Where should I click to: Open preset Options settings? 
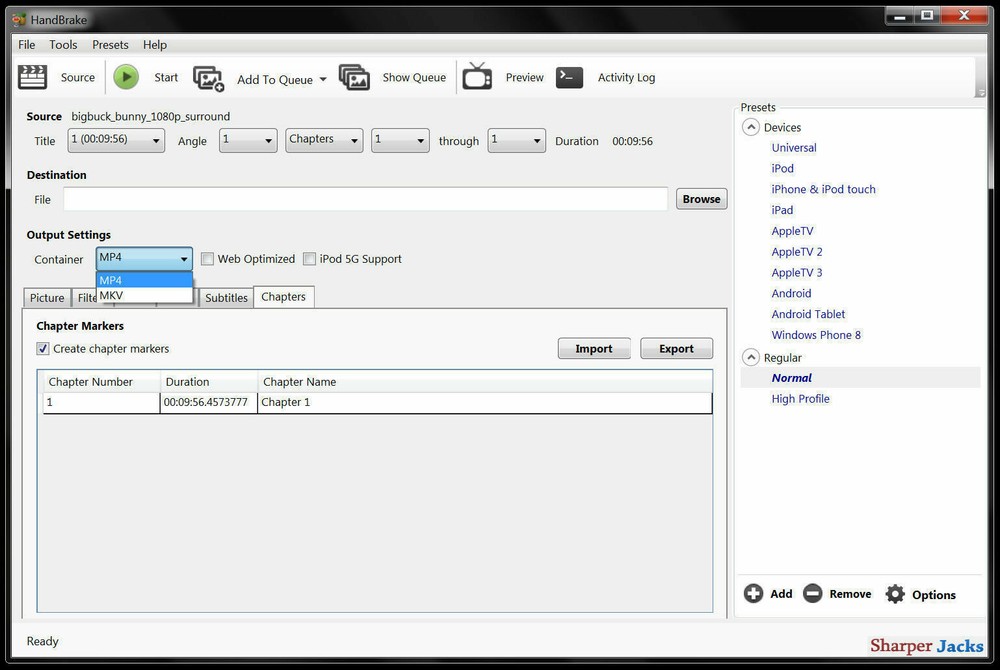click(922, 593)
